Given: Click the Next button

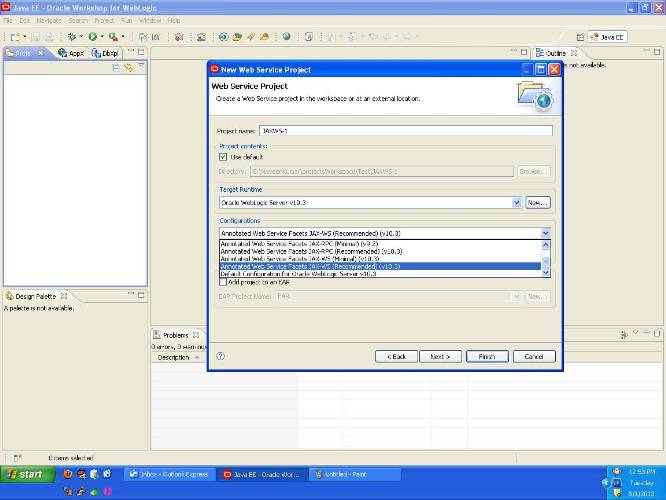Looking at the screenshot, I should pyautogui.click(x=440, y=356).
